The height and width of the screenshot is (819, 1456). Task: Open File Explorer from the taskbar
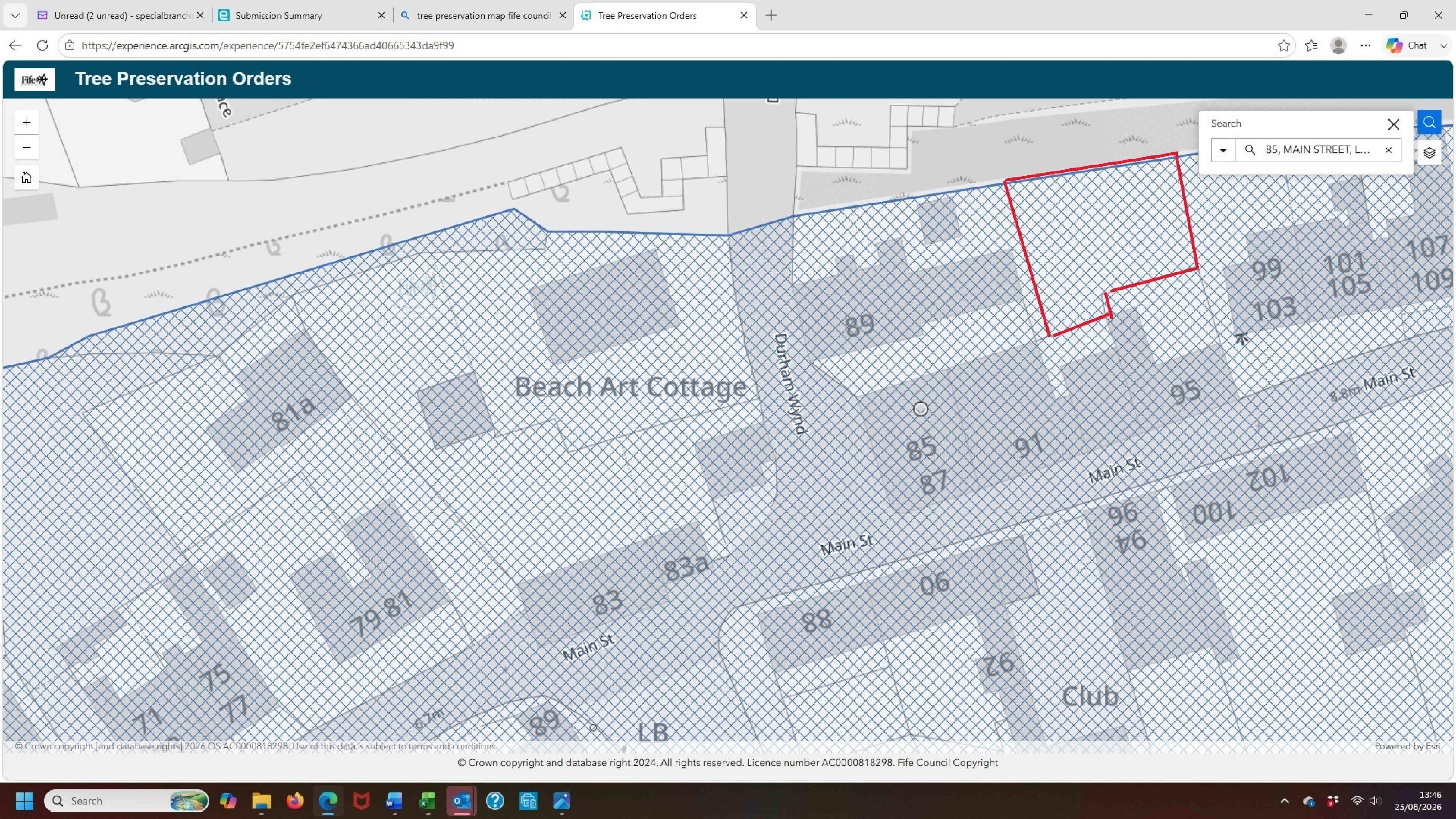point(261,801)
